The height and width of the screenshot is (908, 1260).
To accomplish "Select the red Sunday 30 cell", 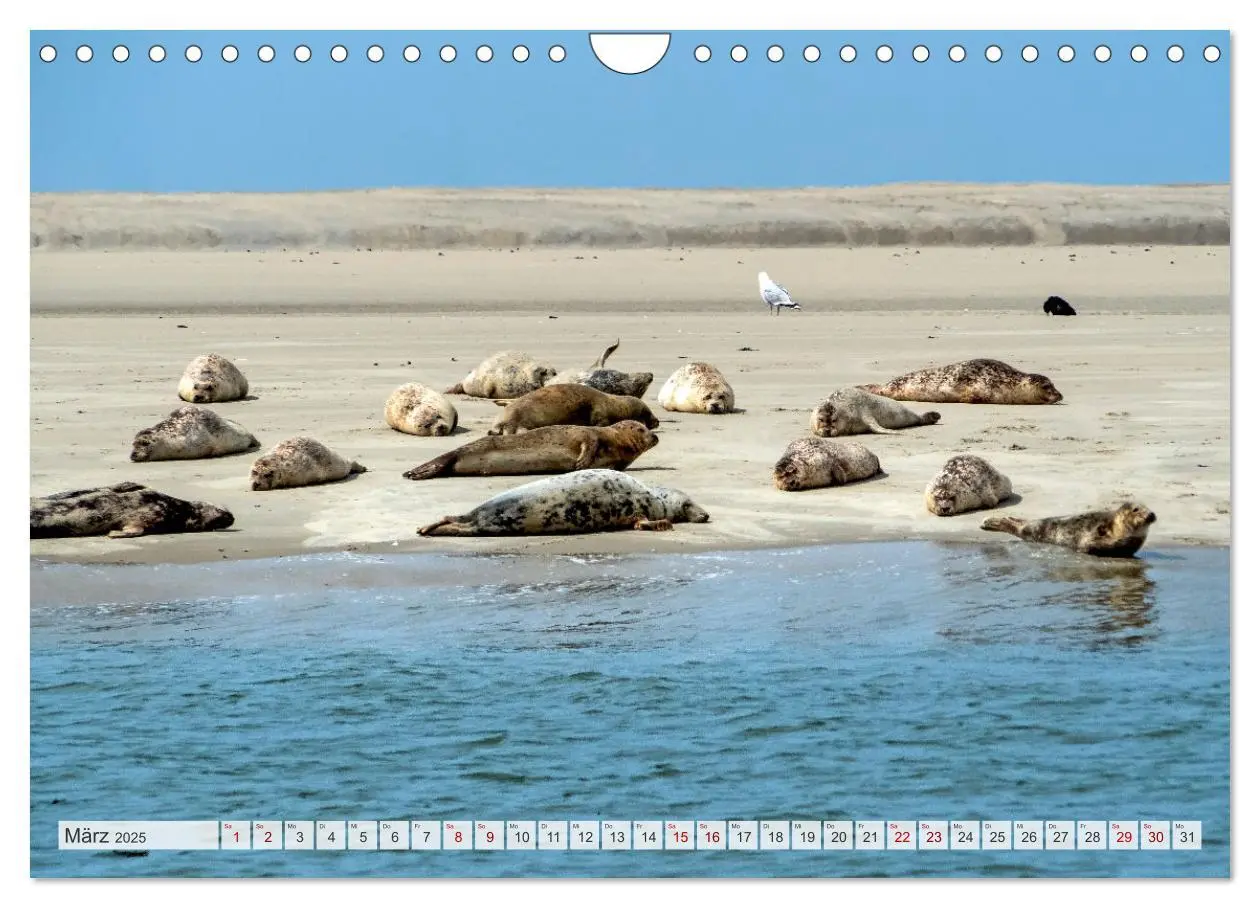I will click(1155, 836).
